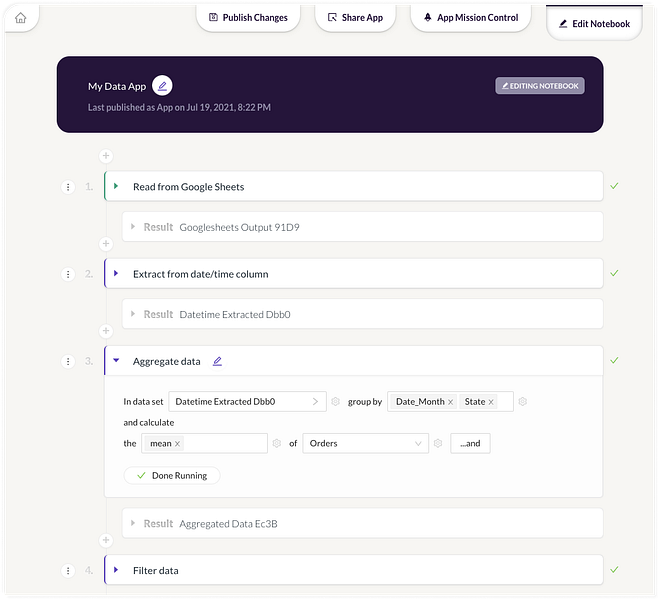Expand the Filter data step
This screenshot has width=659, height=600.
coord(116,570)
